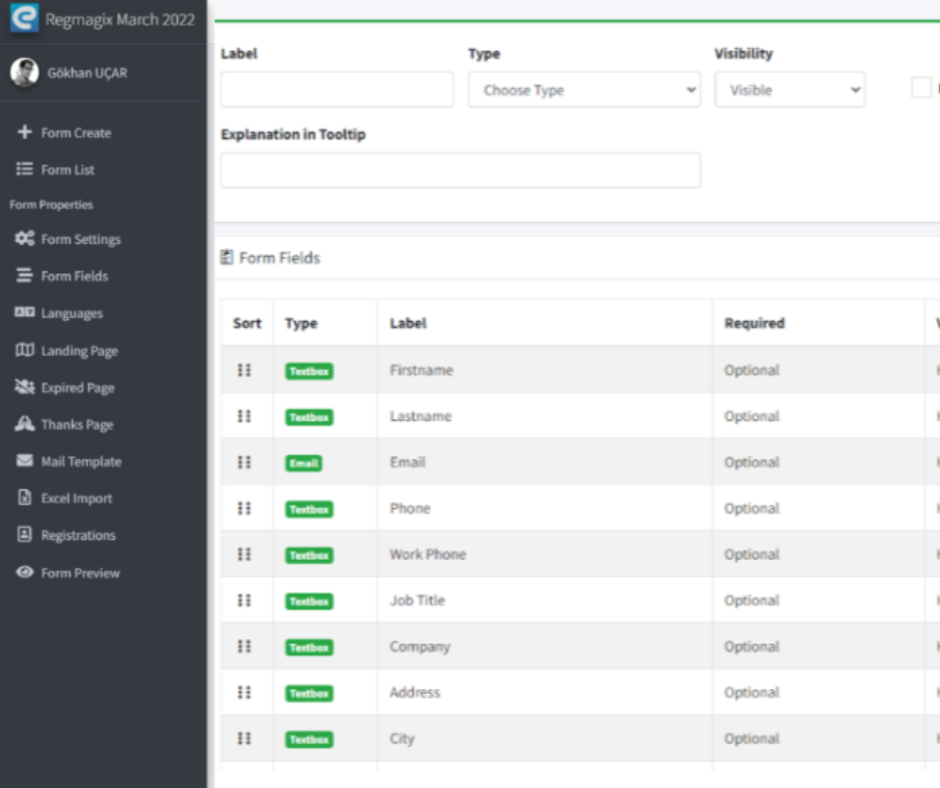Focus the Explanation in Tooltip text box
The height and width of the screenshot is (788, 940).
[460, 171]
